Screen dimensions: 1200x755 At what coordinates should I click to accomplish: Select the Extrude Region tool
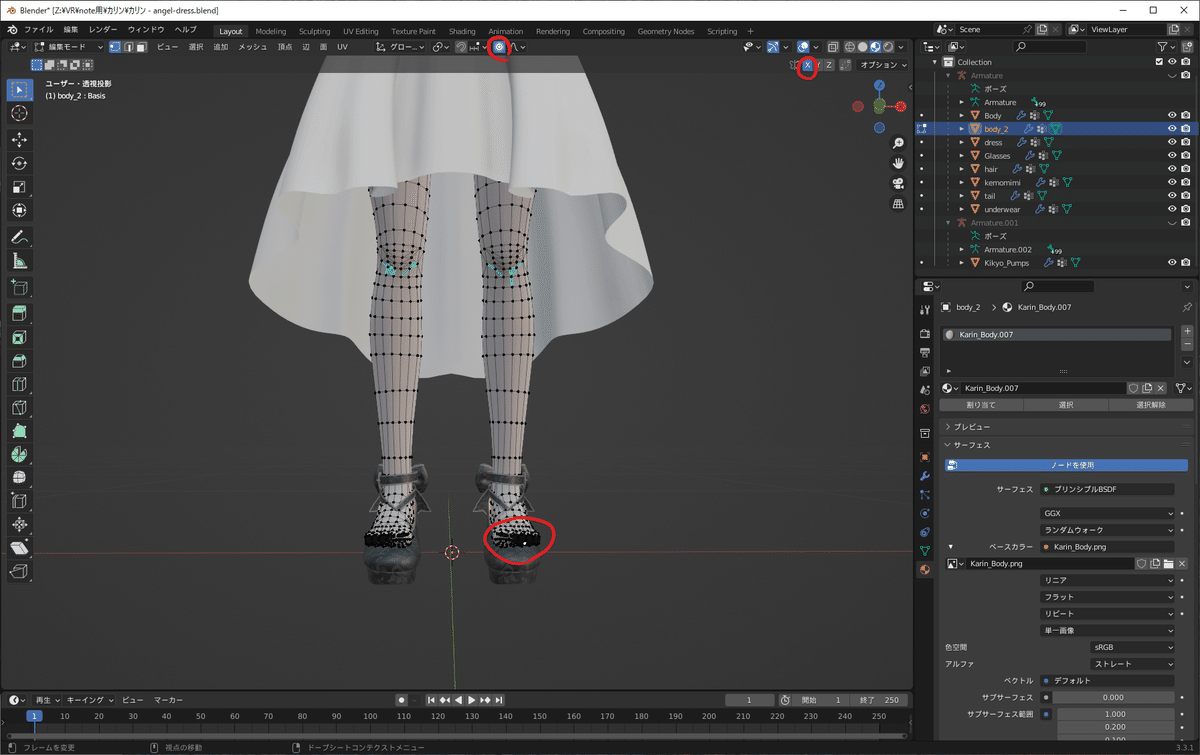coord(19,314)
